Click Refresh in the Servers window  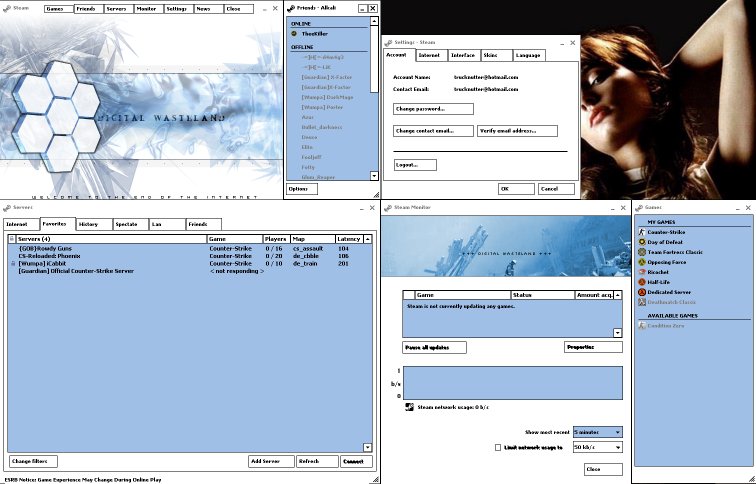317,461
